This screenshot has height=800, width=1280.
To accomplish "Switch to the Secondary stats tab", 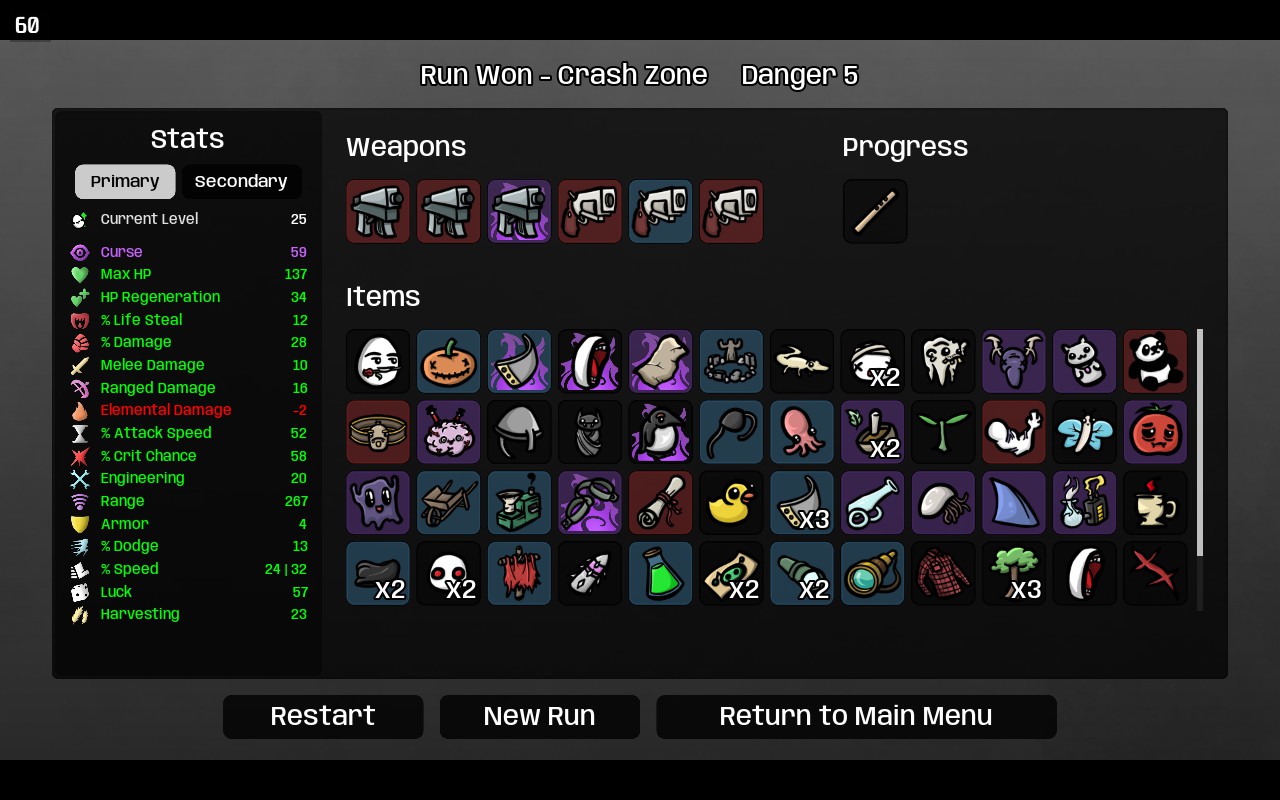I will pyautogui.click(x=241, y=182).
